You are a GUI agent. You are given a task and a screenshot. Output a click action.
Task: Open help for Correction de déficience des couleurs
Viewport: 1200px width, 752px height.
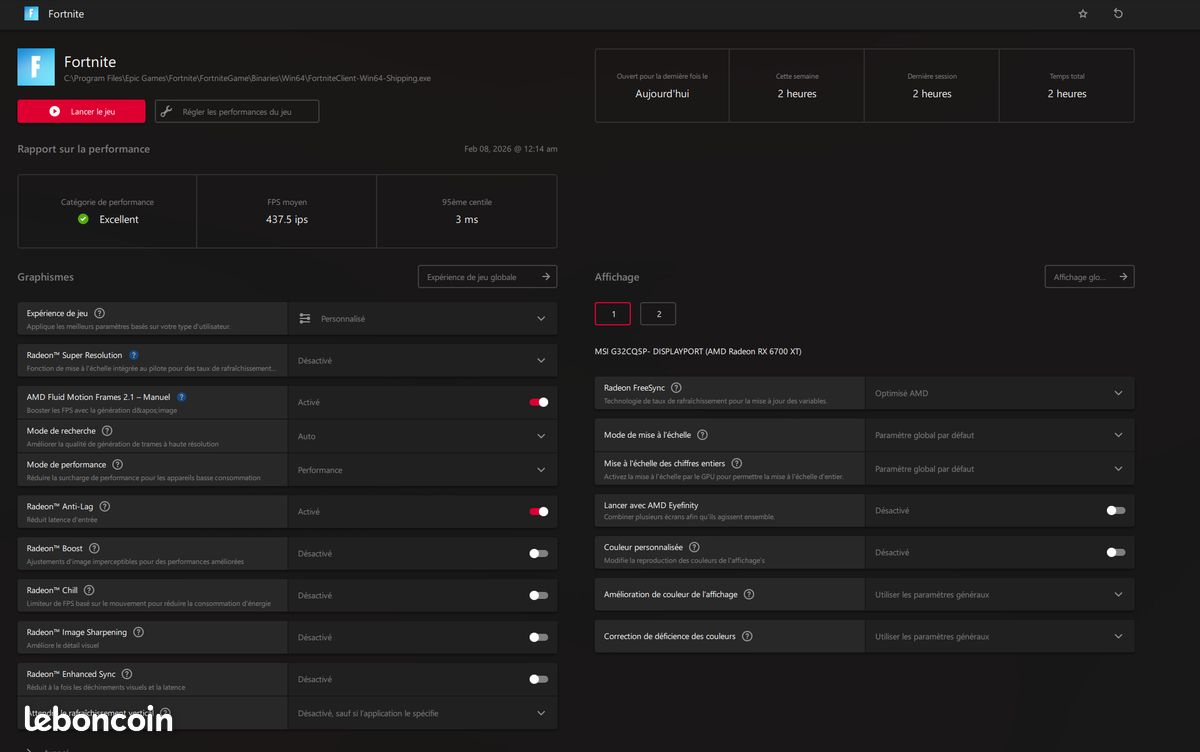click(x=747, y=636)
